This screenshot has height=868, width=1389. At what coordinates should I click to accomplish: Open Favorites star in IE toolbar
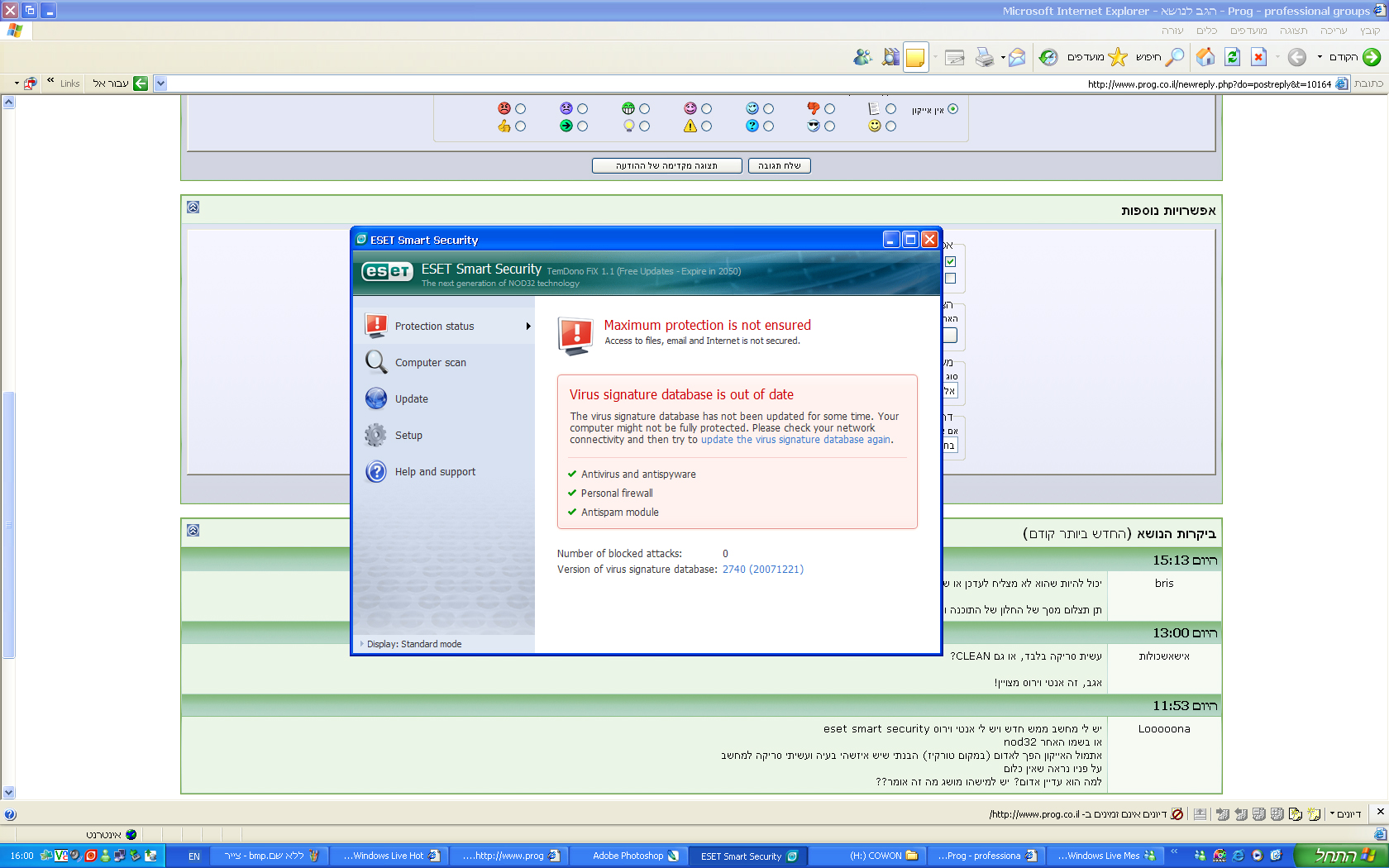[1118, 57]
